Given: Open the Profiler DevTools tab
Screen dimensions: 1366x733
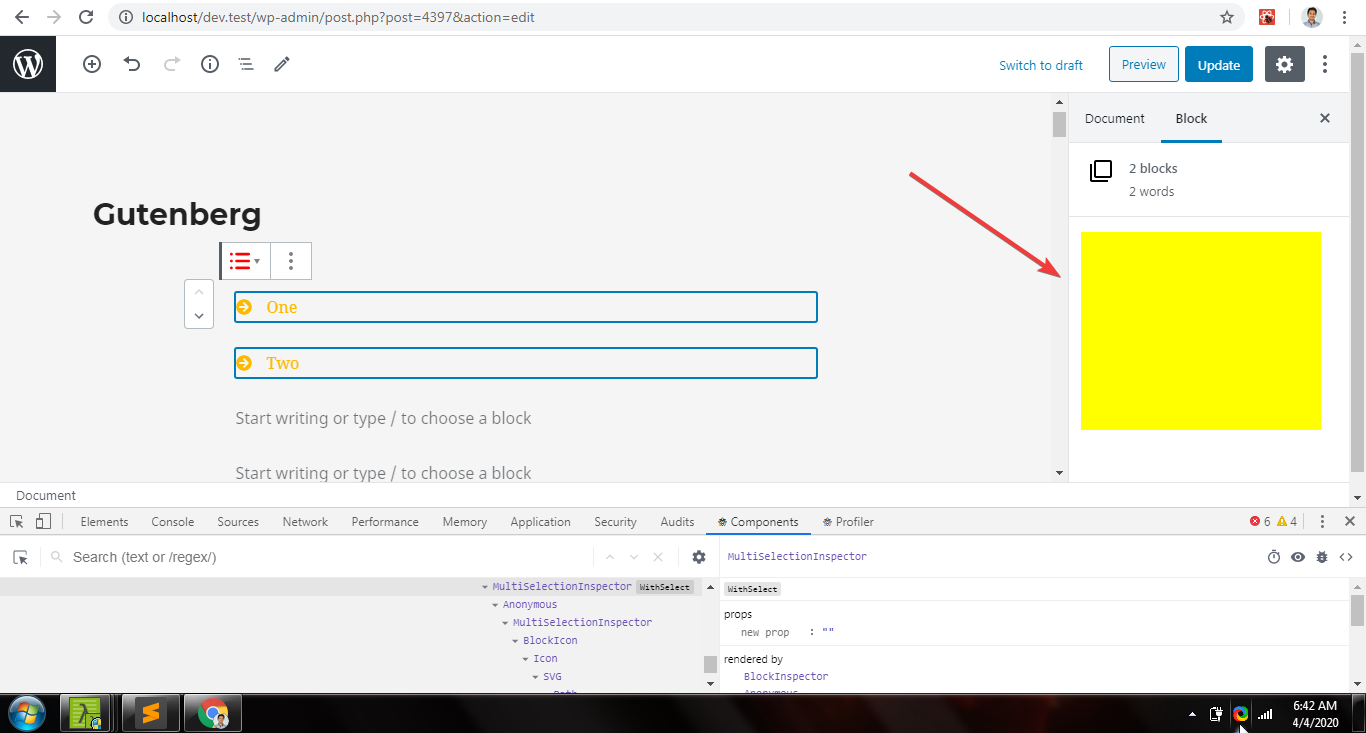Looking at the screenshot, I should pos(848,521).
